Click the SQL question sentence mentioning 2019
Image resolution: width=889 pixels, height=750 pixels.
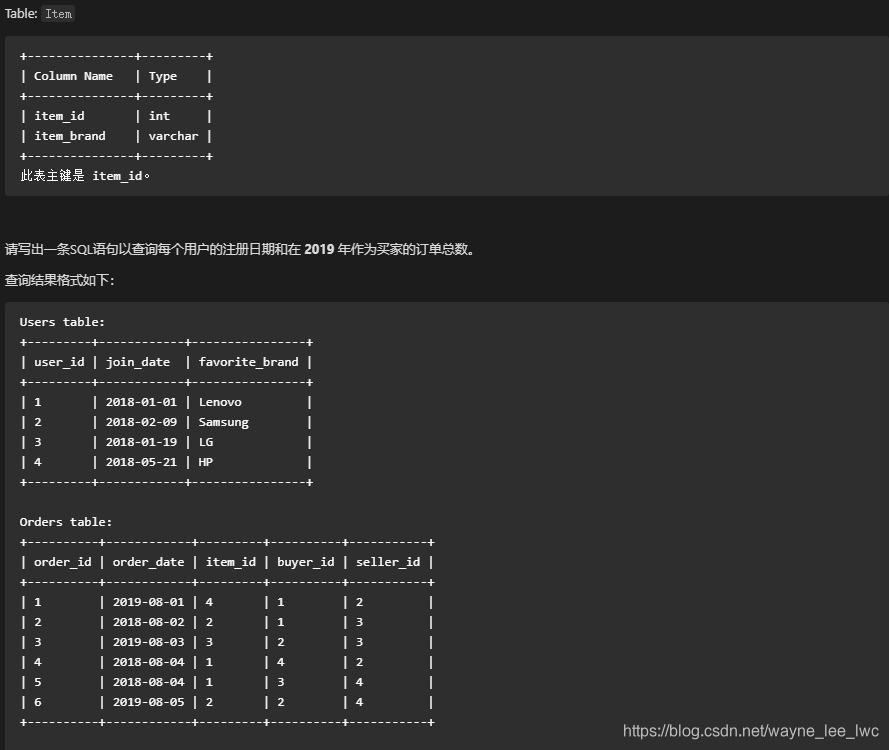(240, 249)
